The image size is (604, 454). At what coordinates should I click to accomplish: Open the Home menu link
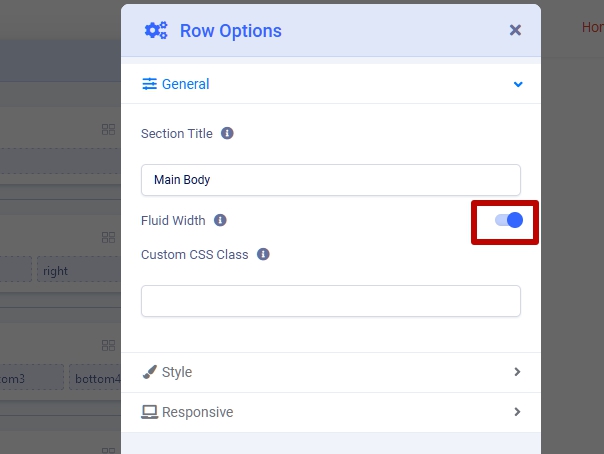click(x=592, y=28)
